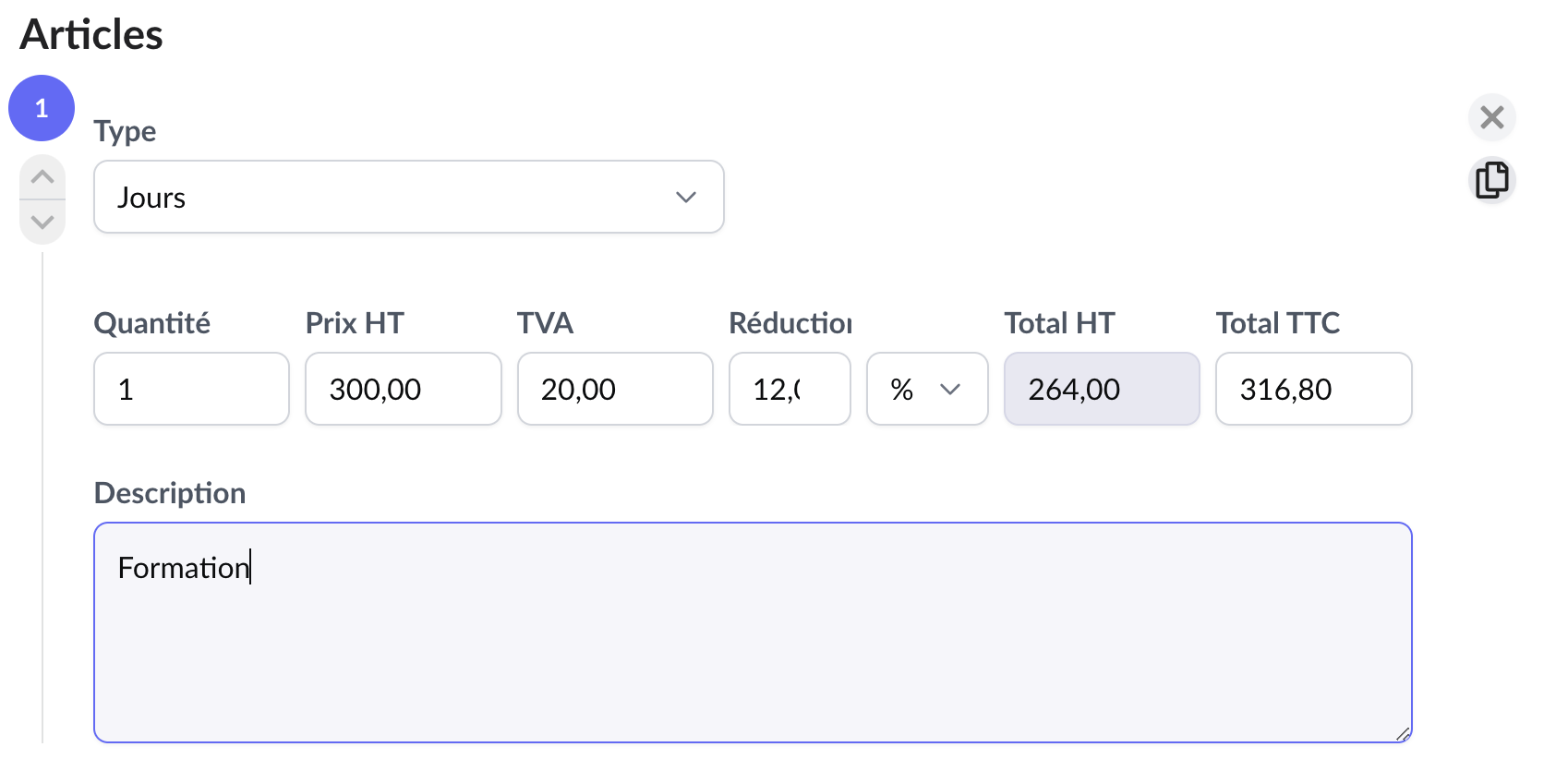Focus the Total TTC field 316,80
This screenshot has height=783, width=1568.
[1313, 389]
